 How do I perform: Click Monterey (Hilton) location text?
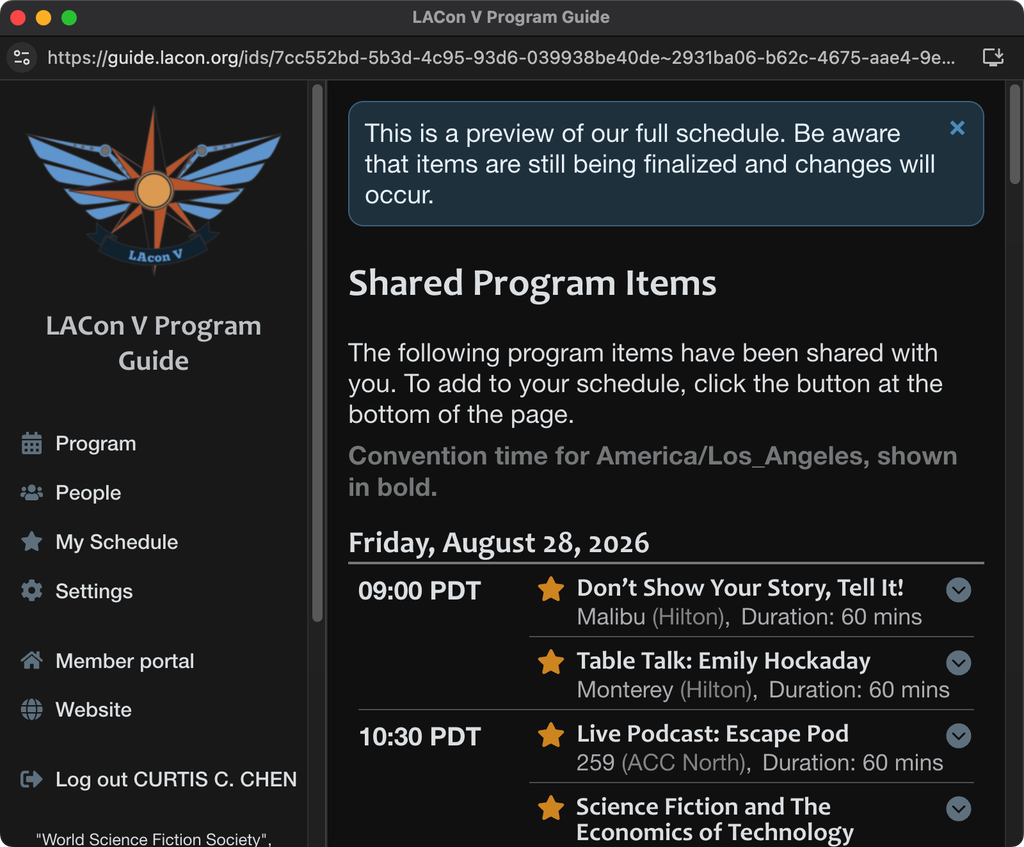tap(665, 690)
